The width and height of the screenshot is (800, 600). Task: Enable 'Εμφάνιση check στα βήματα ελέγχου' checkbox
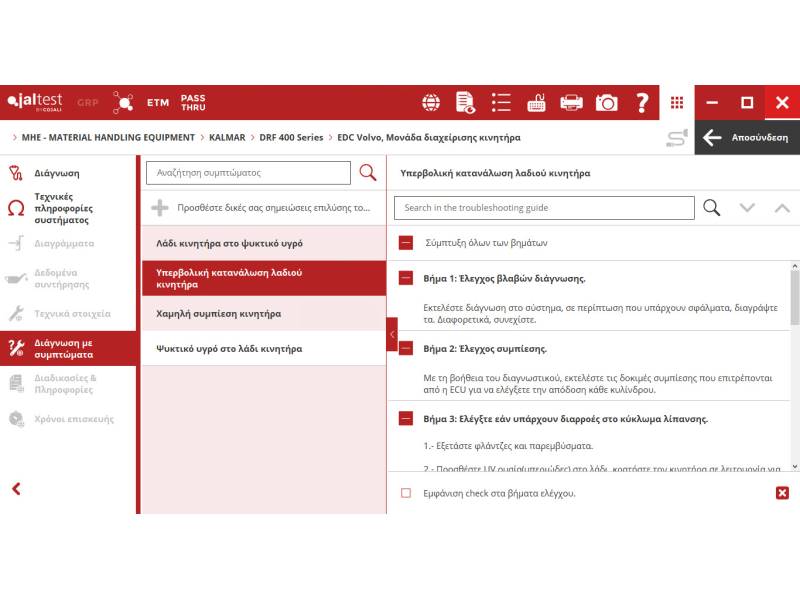406,493
